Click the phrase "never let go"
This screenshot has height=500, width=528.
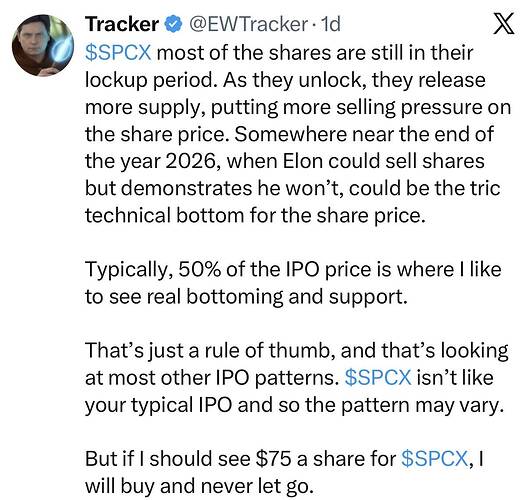tap(254, 486)
